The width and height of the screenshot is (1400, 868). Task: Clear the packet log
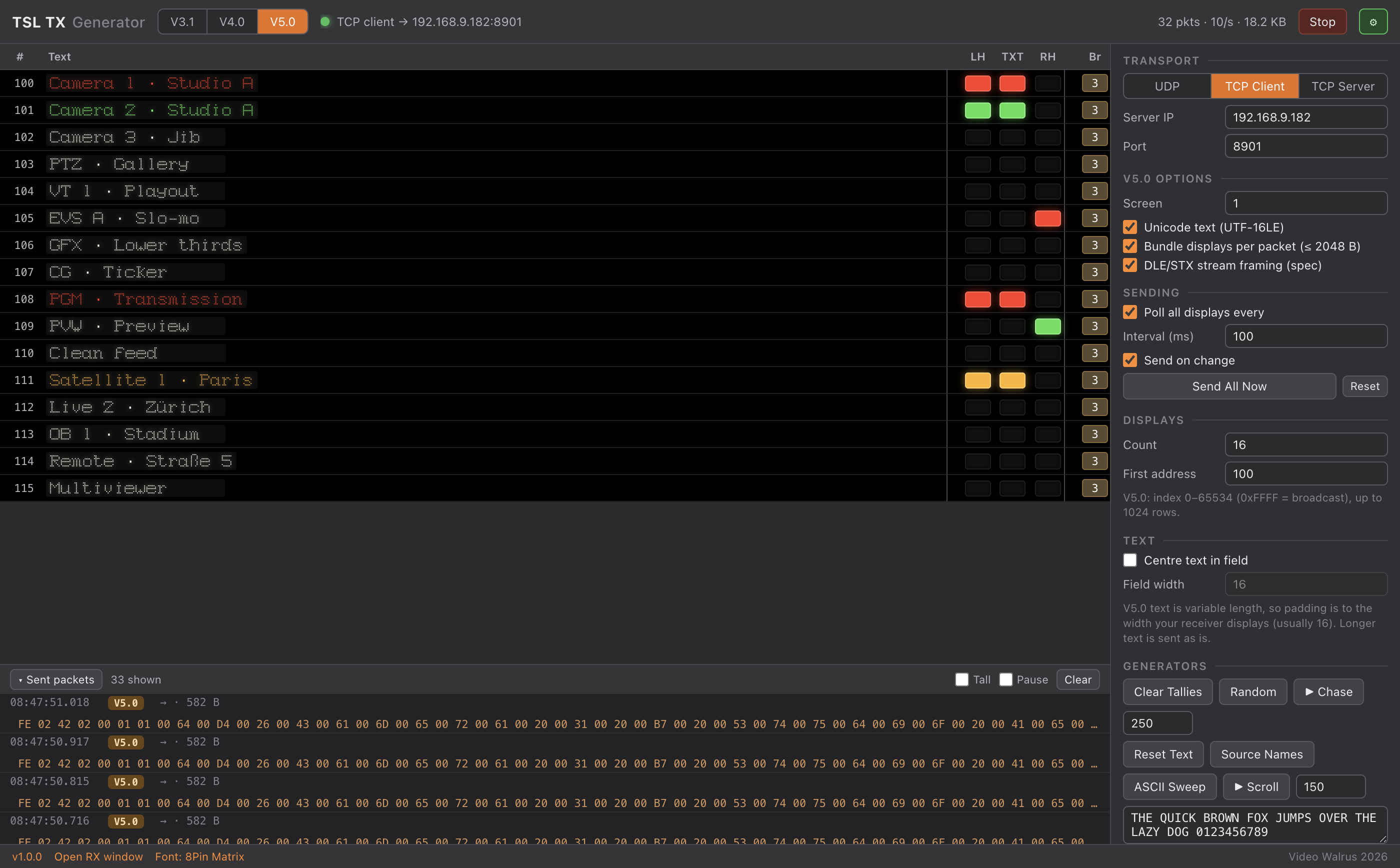point(1077,679)
